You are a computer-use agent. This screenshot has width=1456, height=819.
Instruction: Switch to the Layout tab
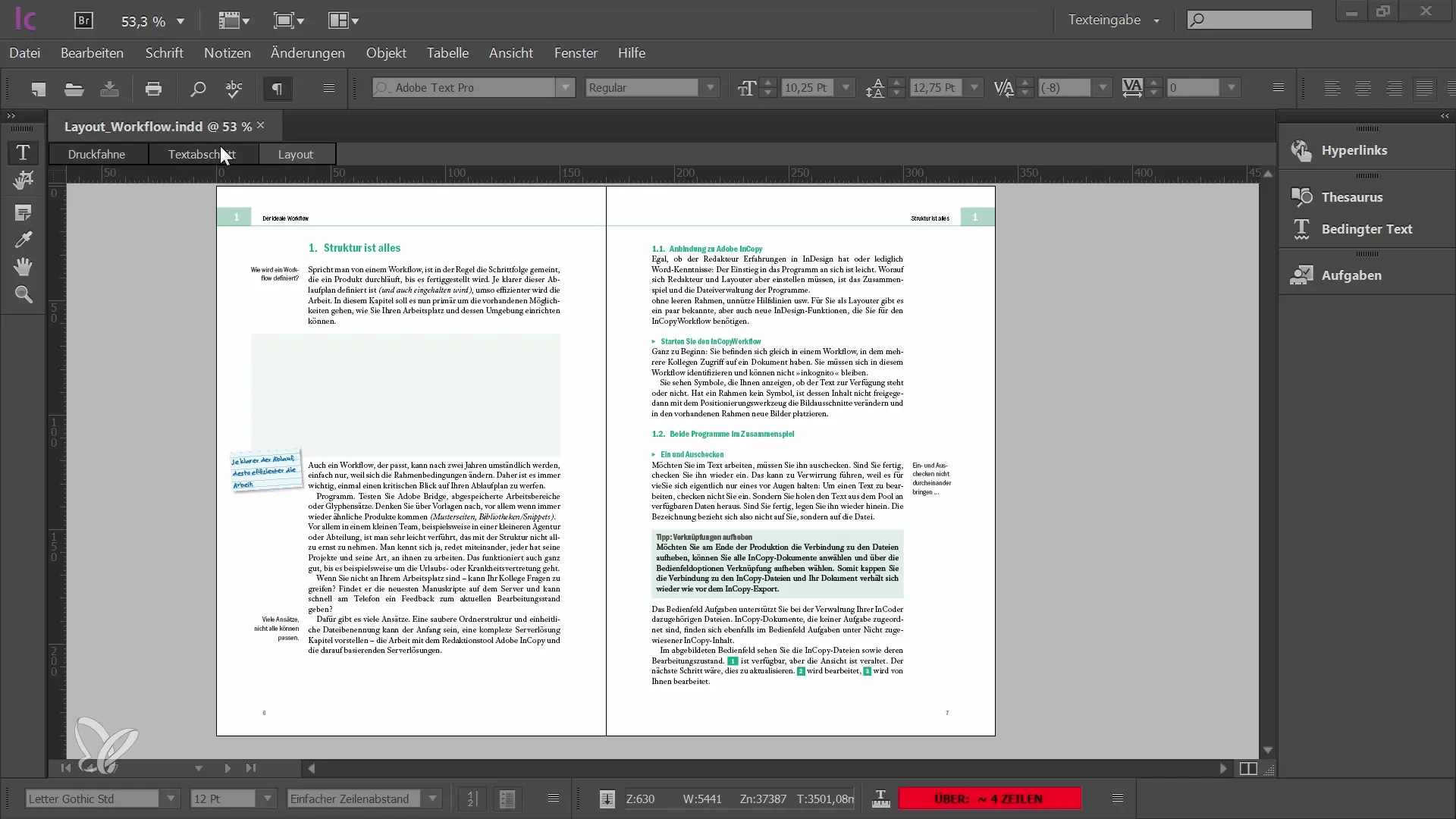tap(295, 154)
